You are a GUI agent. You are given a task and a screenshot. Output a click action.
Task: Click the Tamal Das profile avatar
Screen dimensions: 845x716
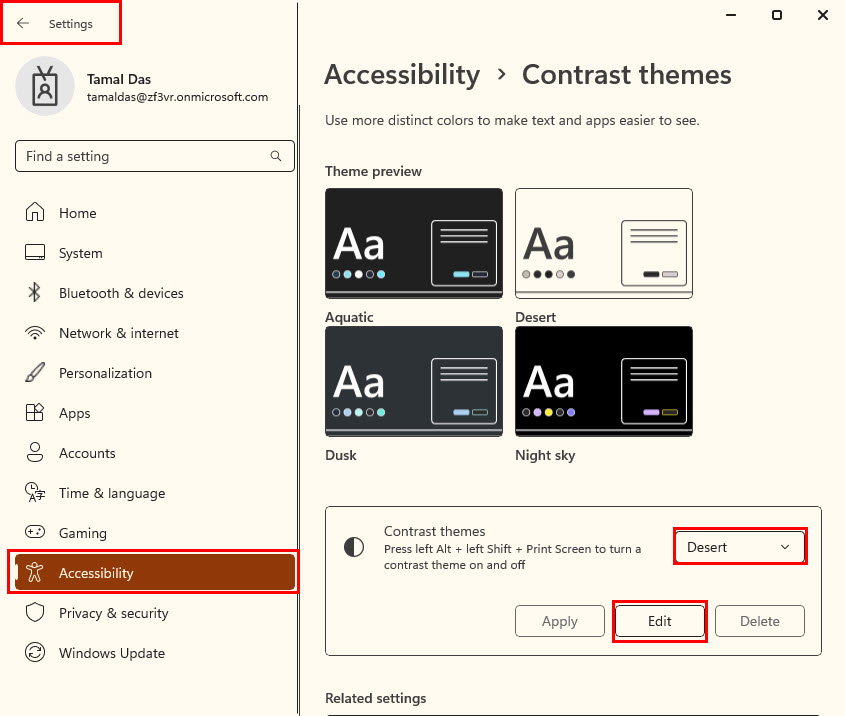point(45,86)
